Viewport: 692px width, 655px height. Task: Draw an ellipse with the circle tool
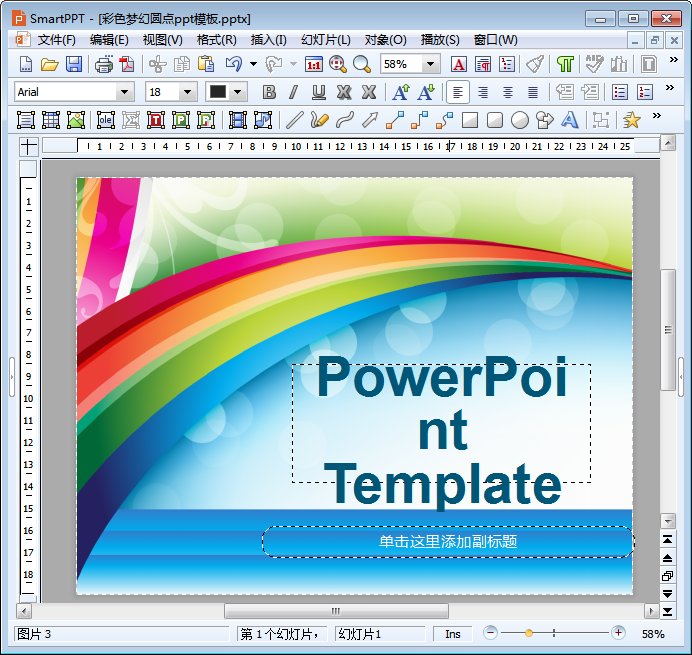click(520, 120)
